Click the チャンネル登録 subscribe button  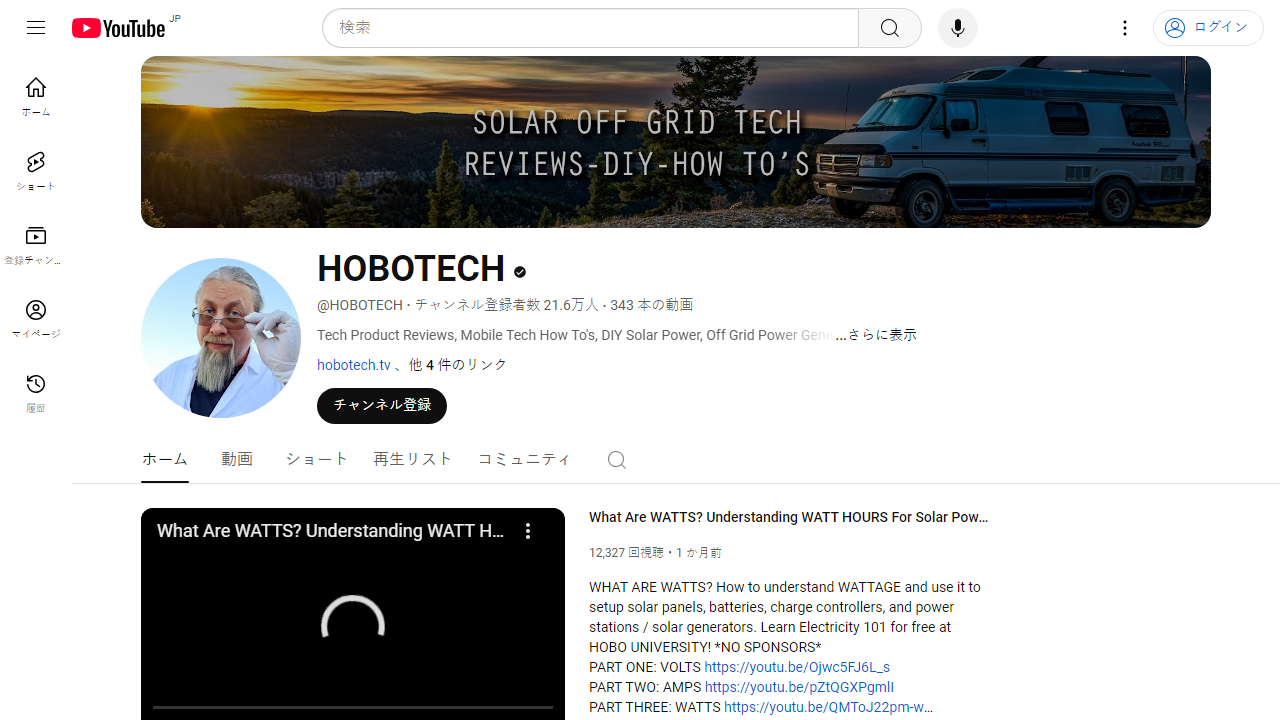click(382, 405)
